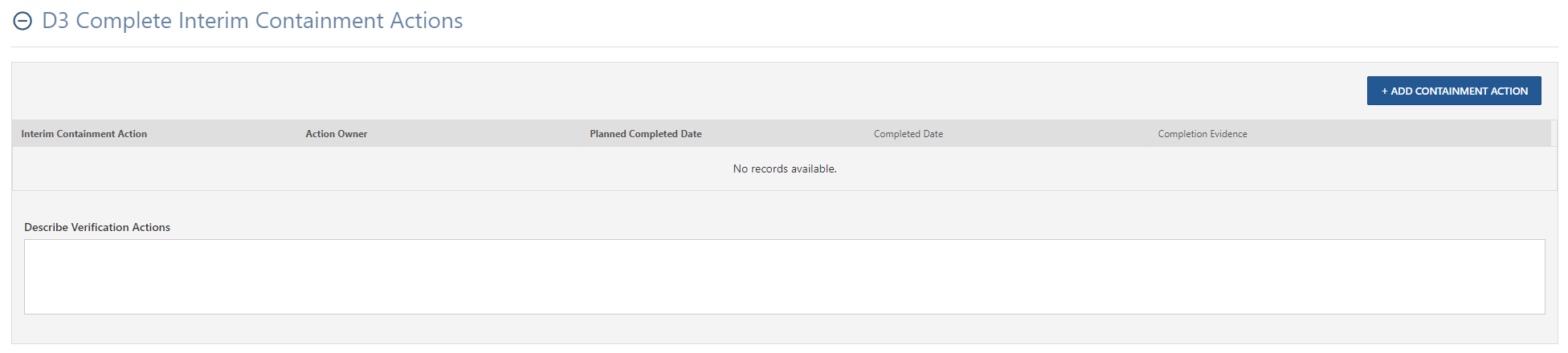Click the gray panel gap above Verification Actions label
This screenshot has height=353, width=1568.
(784, 205)
